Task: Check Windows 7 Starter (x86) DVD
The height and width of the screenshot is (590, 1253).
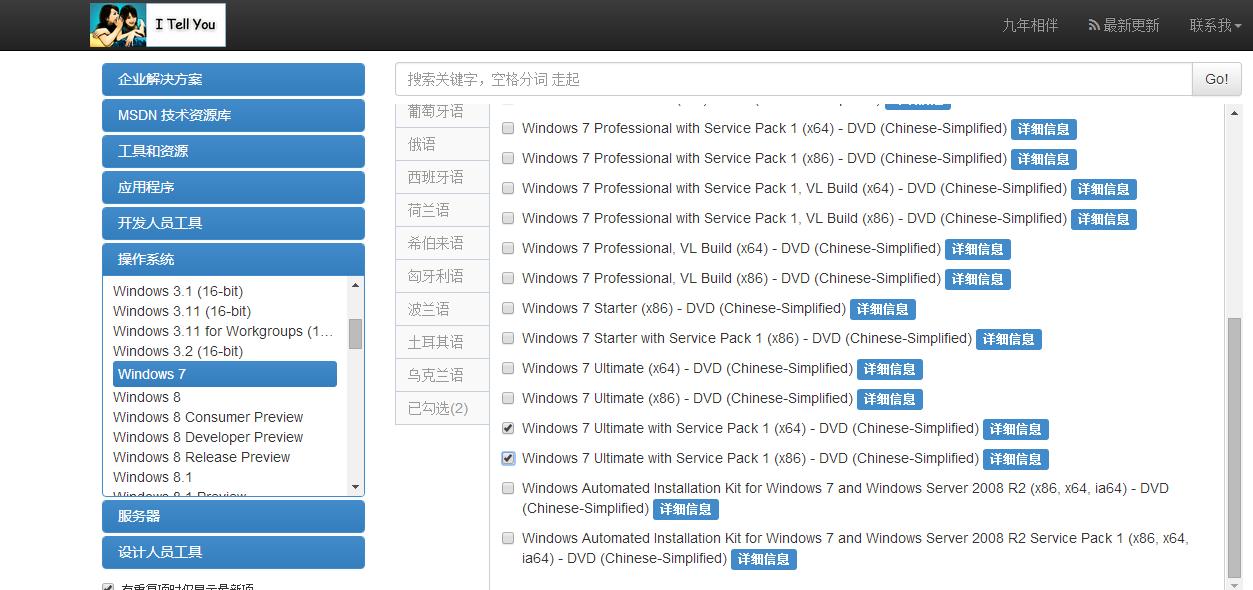Action: tap(508, 308)
